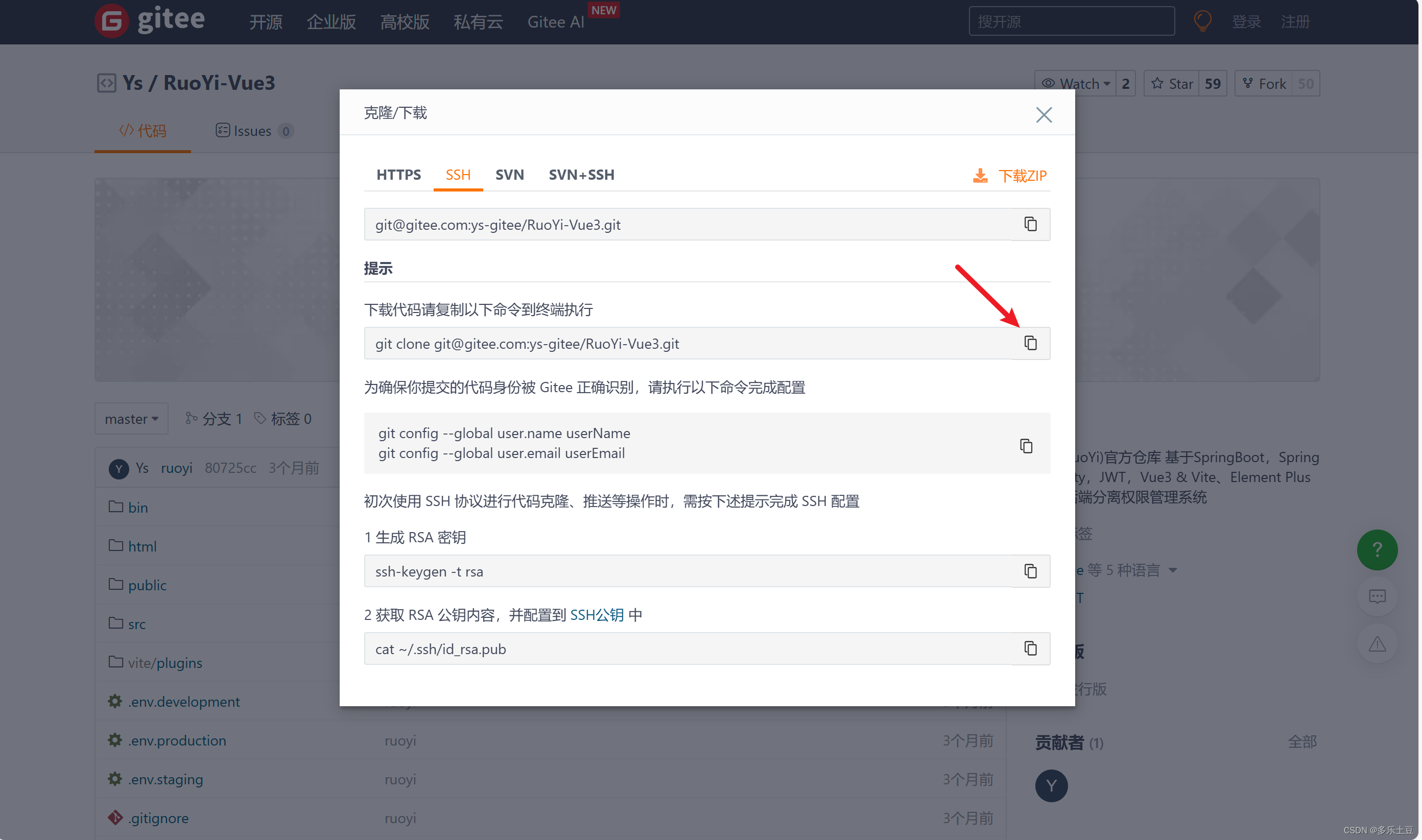Expand the master branch dropdown
This screenshot has width=1422, height=840.
point(131,419)
